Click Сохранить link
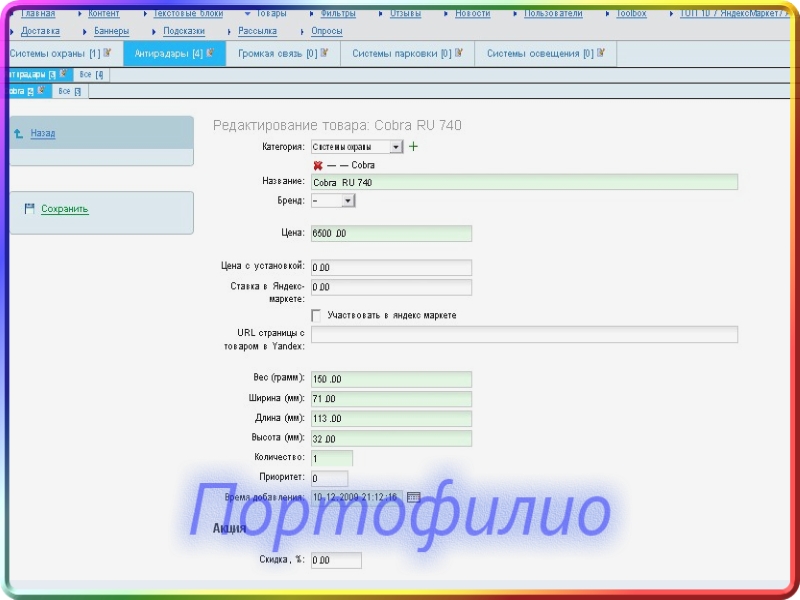800x600 pixels. (x=65, y=209)
